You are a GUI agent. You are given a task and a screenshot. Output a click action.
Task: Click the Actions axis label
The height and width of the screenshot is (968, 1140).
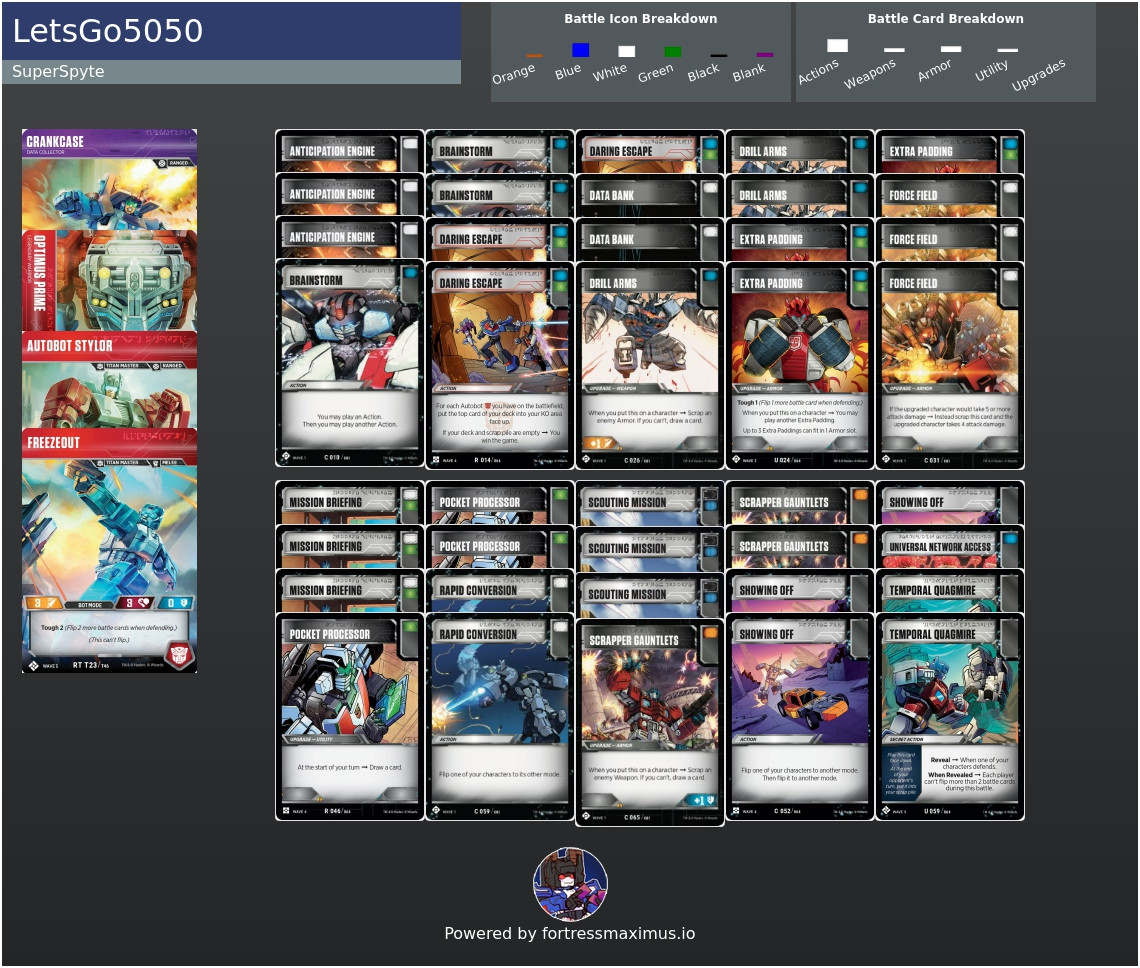tap(819, 72)
